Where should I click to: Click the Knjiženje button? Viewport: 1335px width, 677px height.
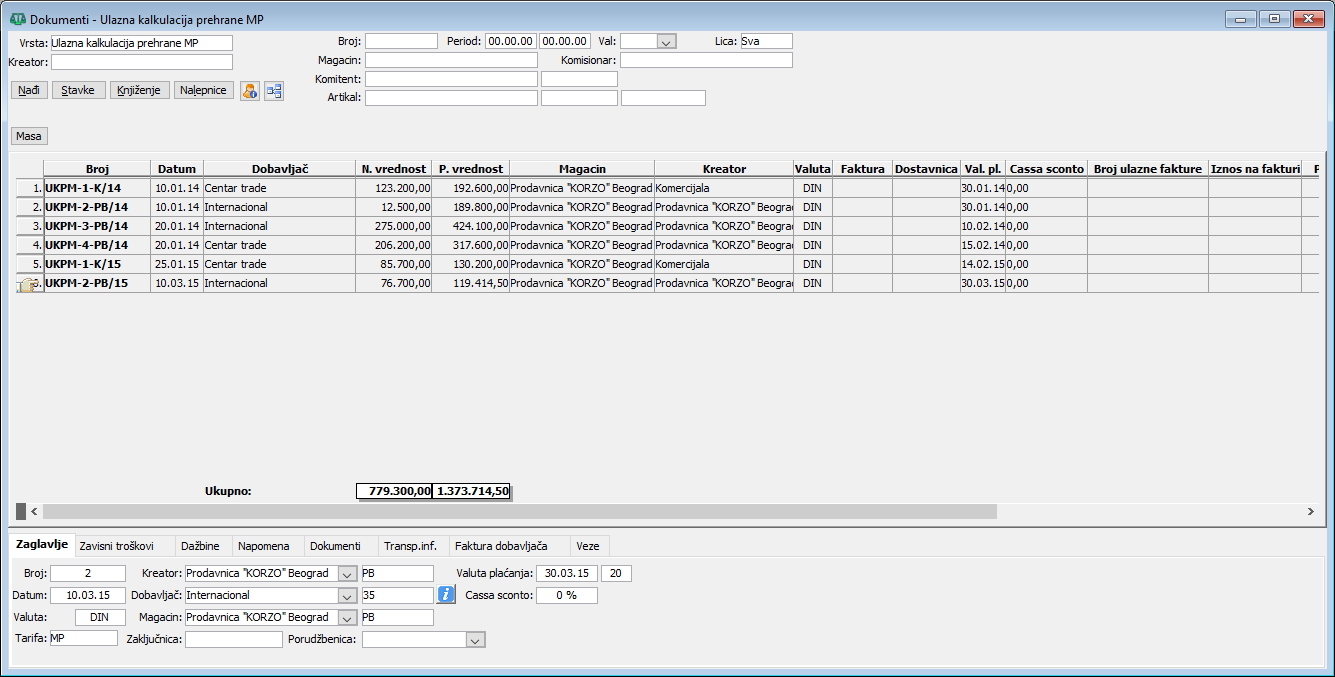tap(139, 90)
